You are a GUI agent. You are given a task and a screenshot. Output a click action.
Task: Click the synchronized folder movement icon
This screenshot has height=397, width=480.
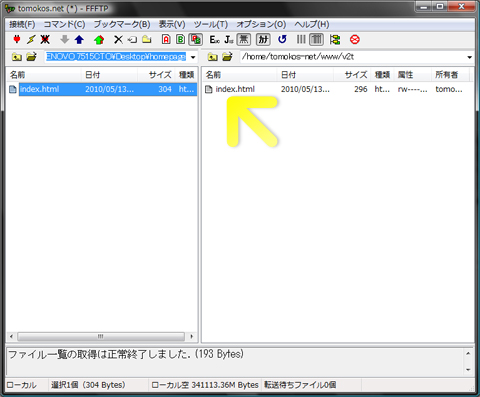(x=335, y=40)
